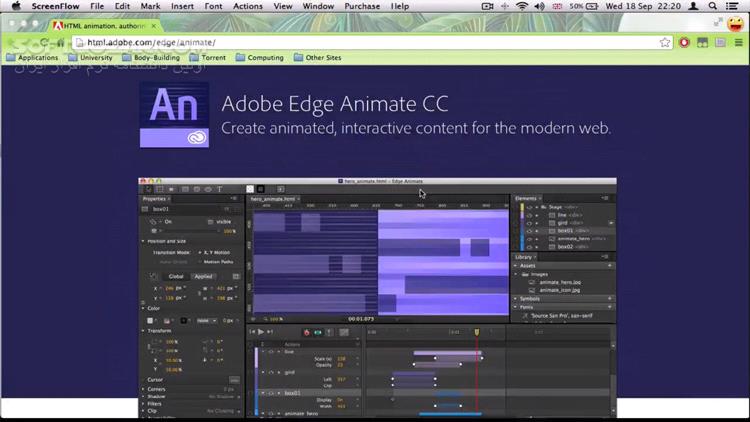750x422 pixels.
Task: Select the Global position toggle
Action: point(176,276)
